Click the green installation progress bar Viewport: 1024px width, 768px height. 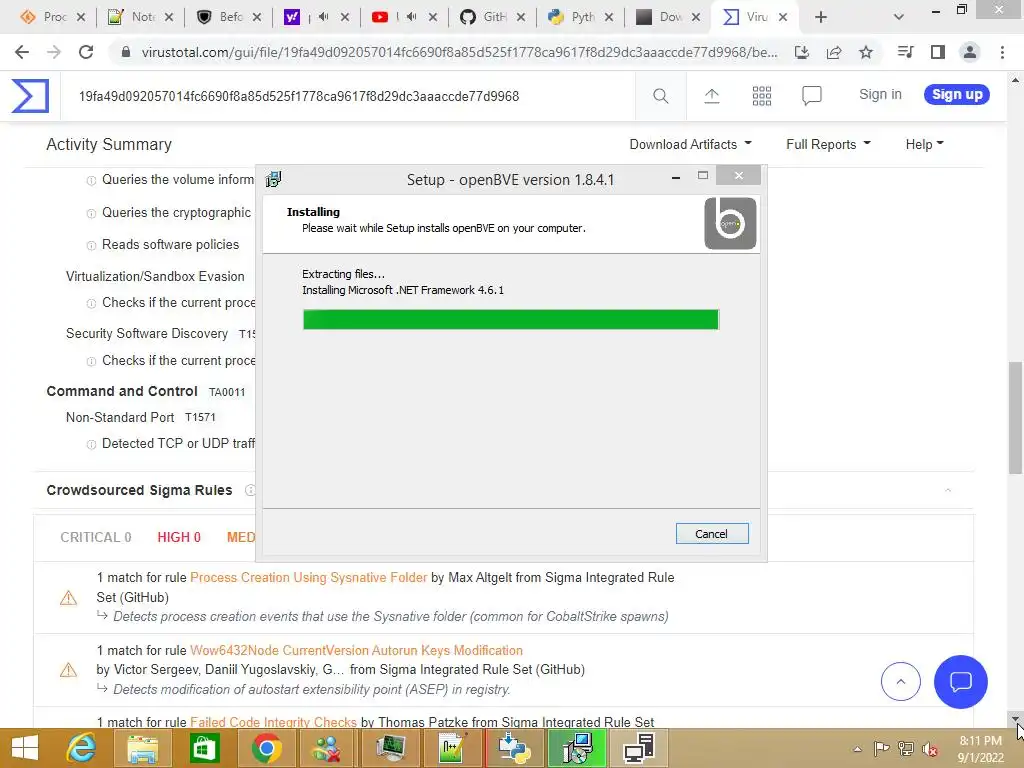point(511,319)
